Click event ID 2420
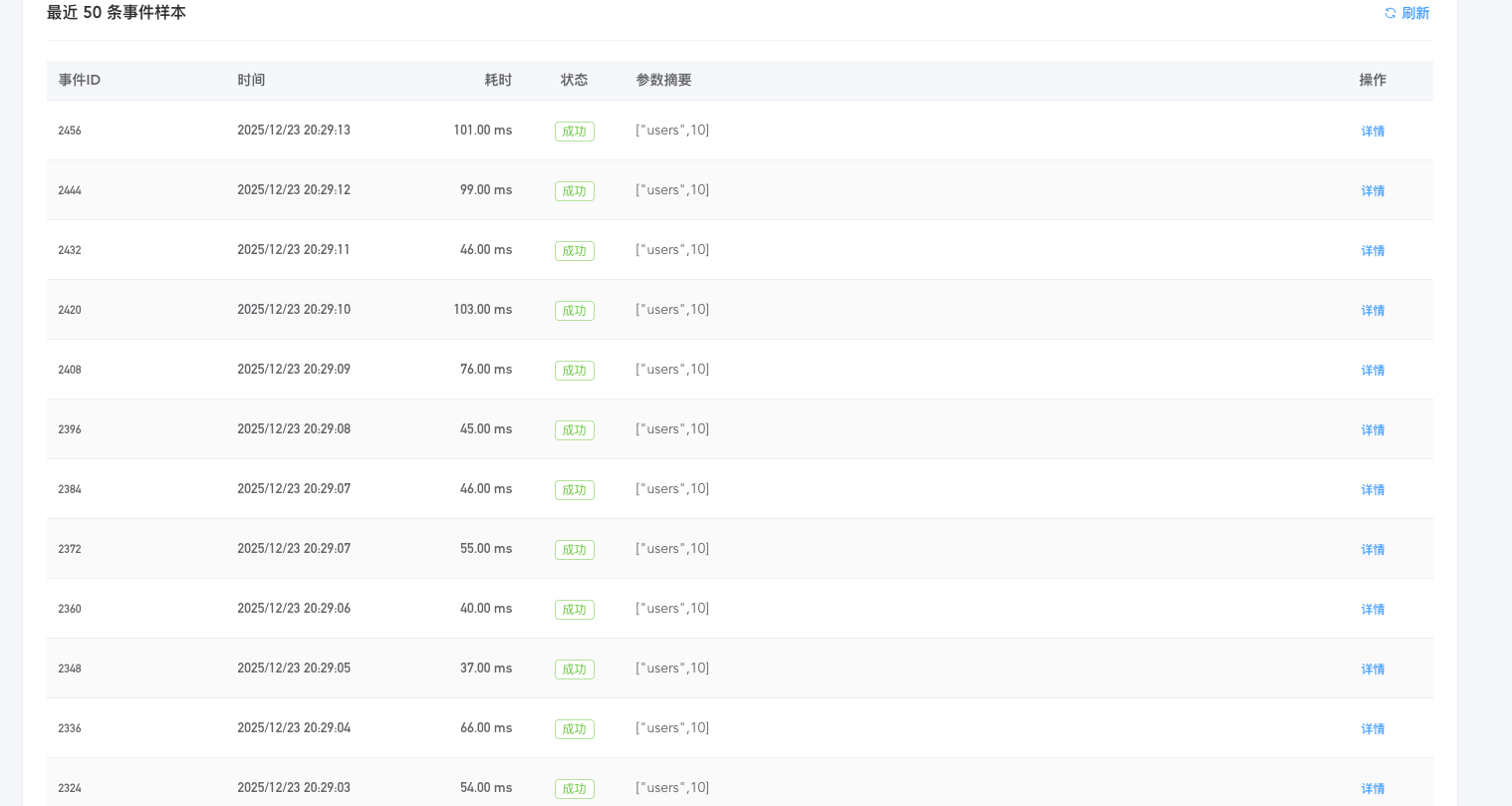The width and height of the screenshot is (1512, 806). coord(70,310)
